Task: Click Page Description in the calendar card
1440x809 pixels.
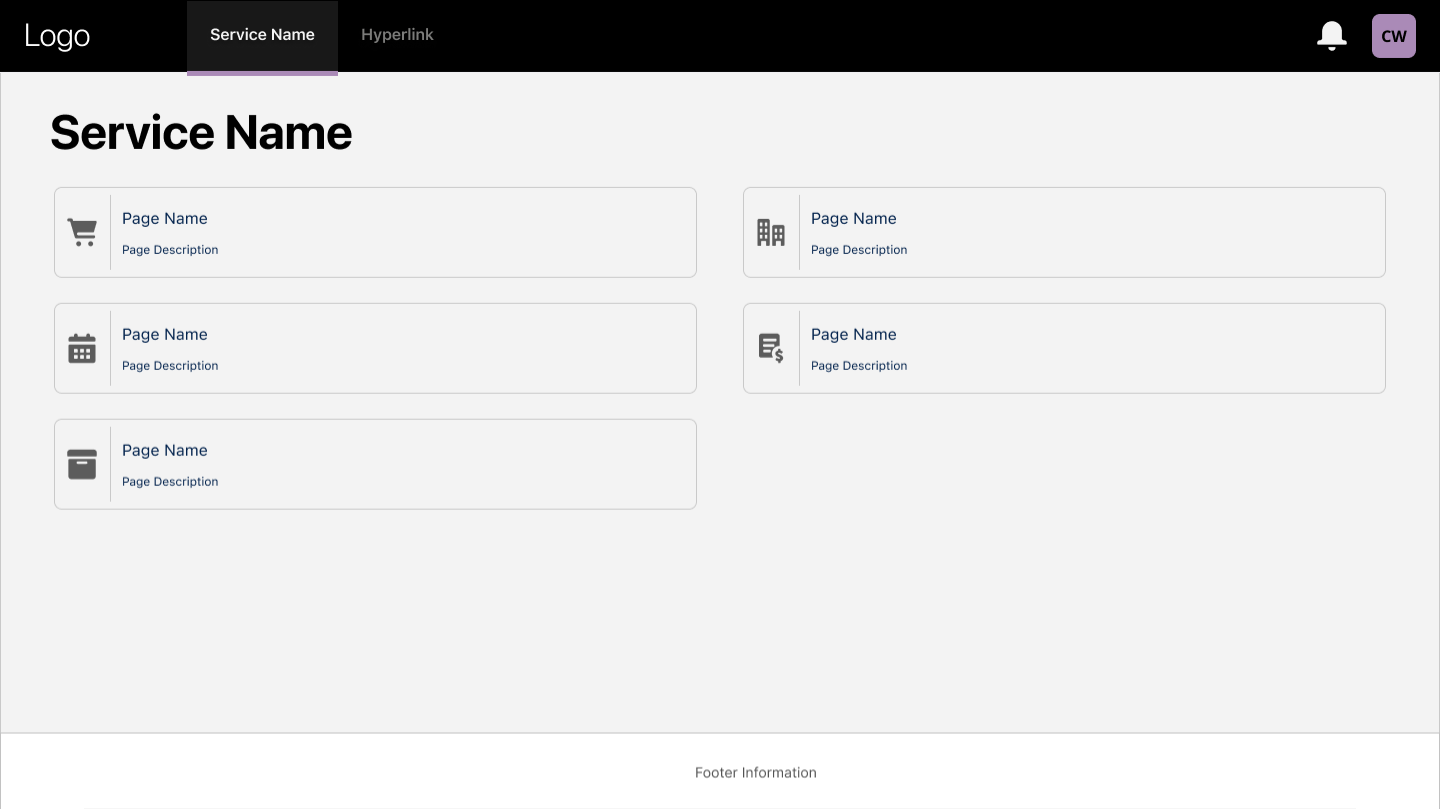Action: [170, 366]
